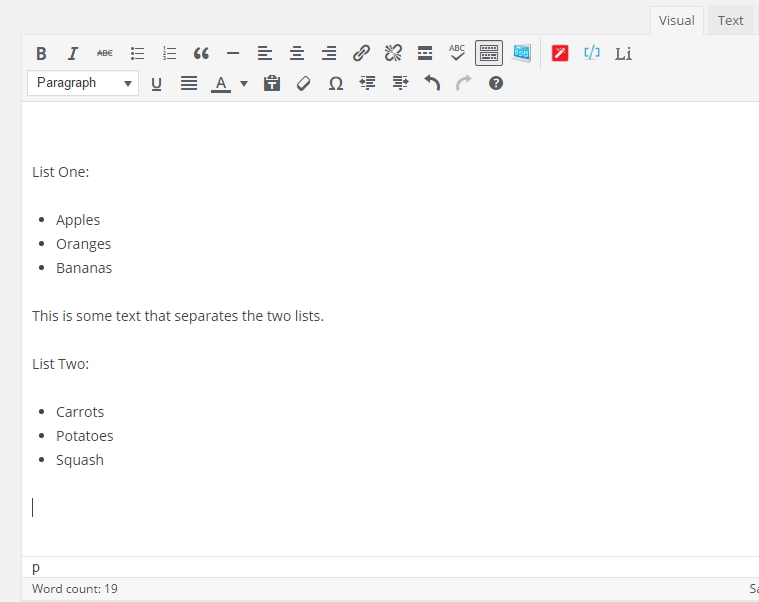
Task: Click the blue brackets shortcode icon
Action: click(x=592, y=53)
